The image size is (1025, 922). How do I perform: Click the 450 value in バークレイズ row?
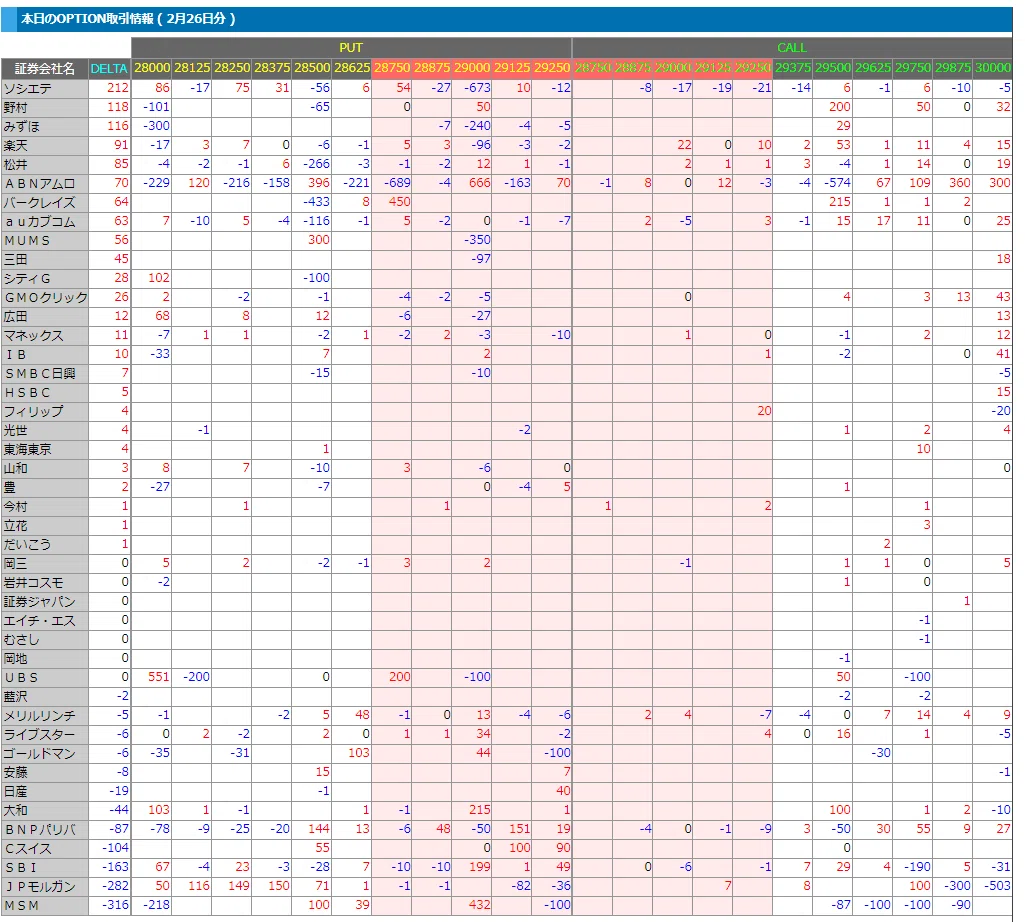(x=399, y=201)
